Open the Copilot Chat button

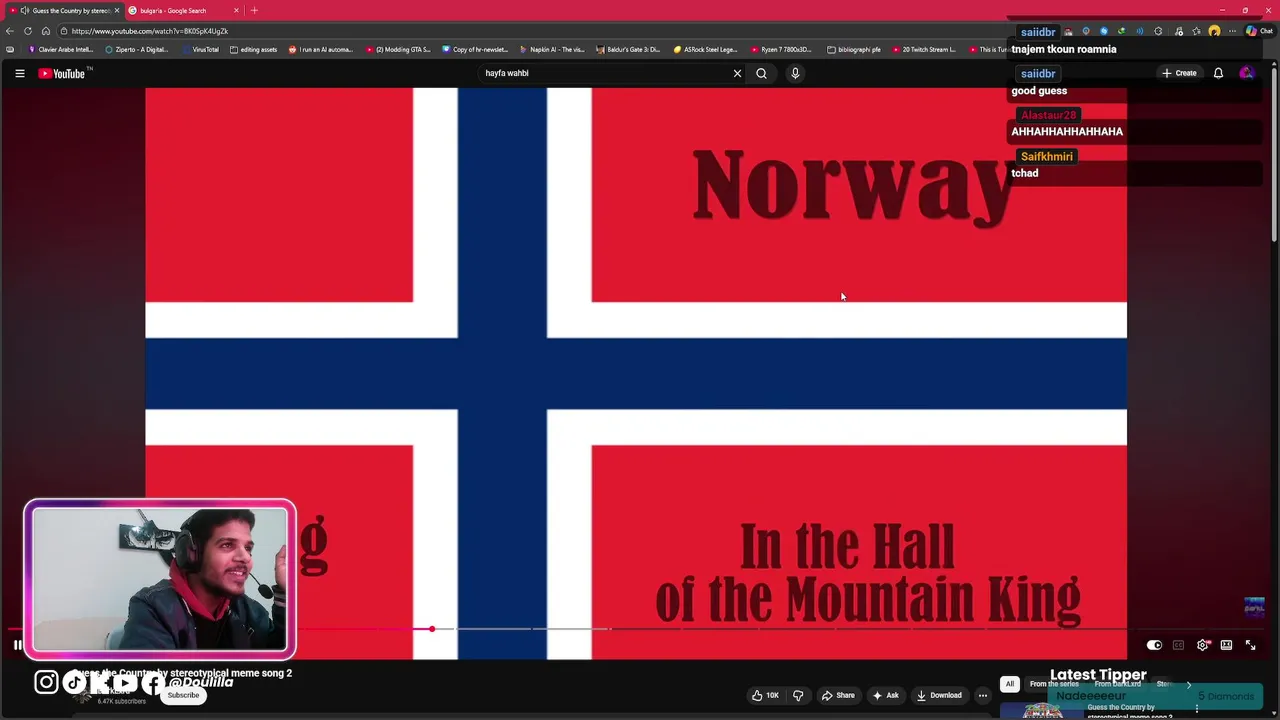(1258, 31)
